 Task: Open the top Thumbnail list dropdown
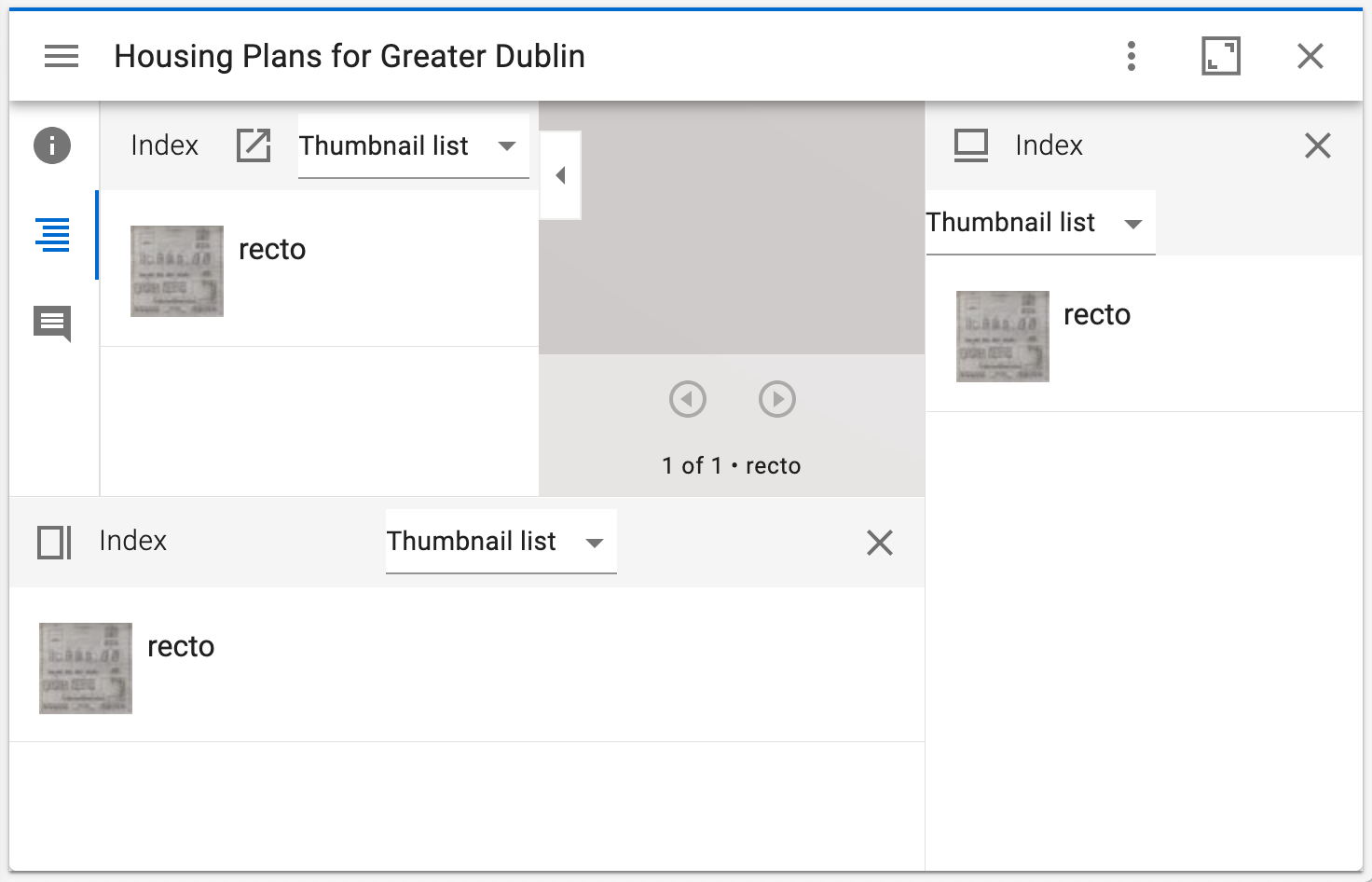(x=412, y=145)
